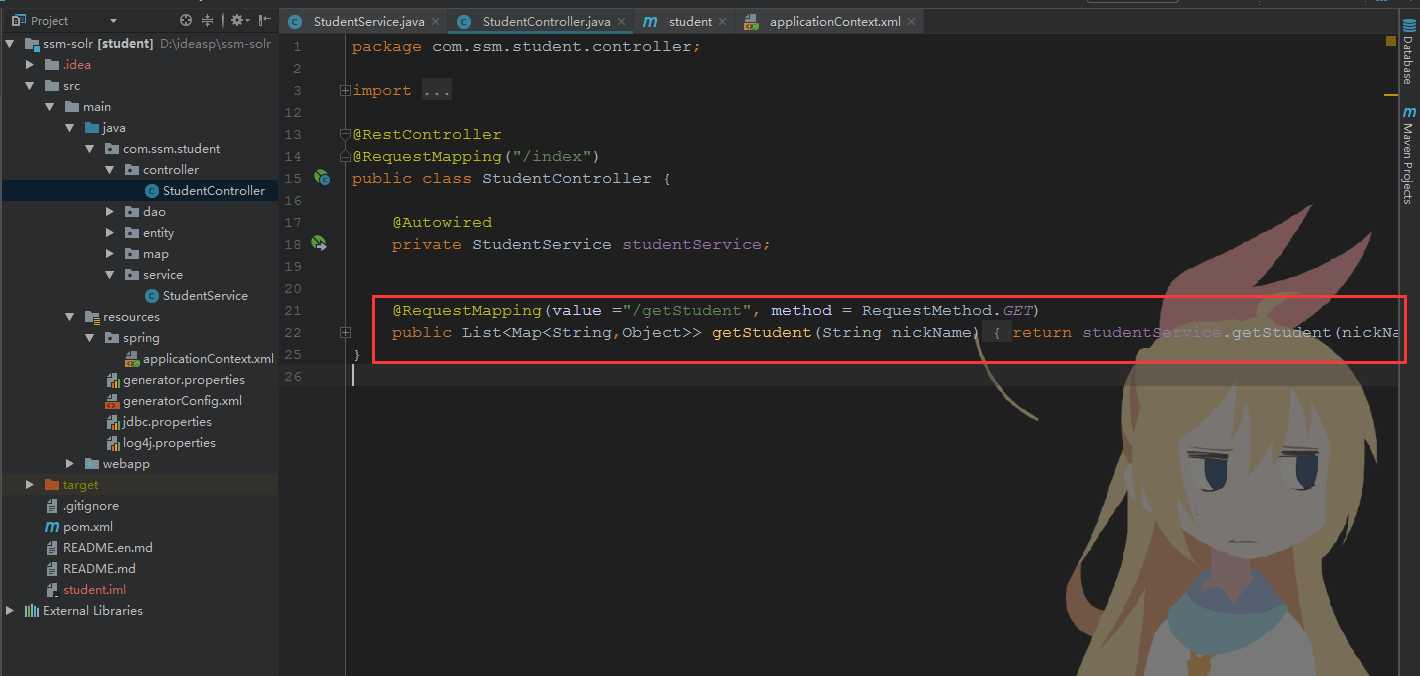
Task: Expand the entity package
Action: click(x=111, y=233)
